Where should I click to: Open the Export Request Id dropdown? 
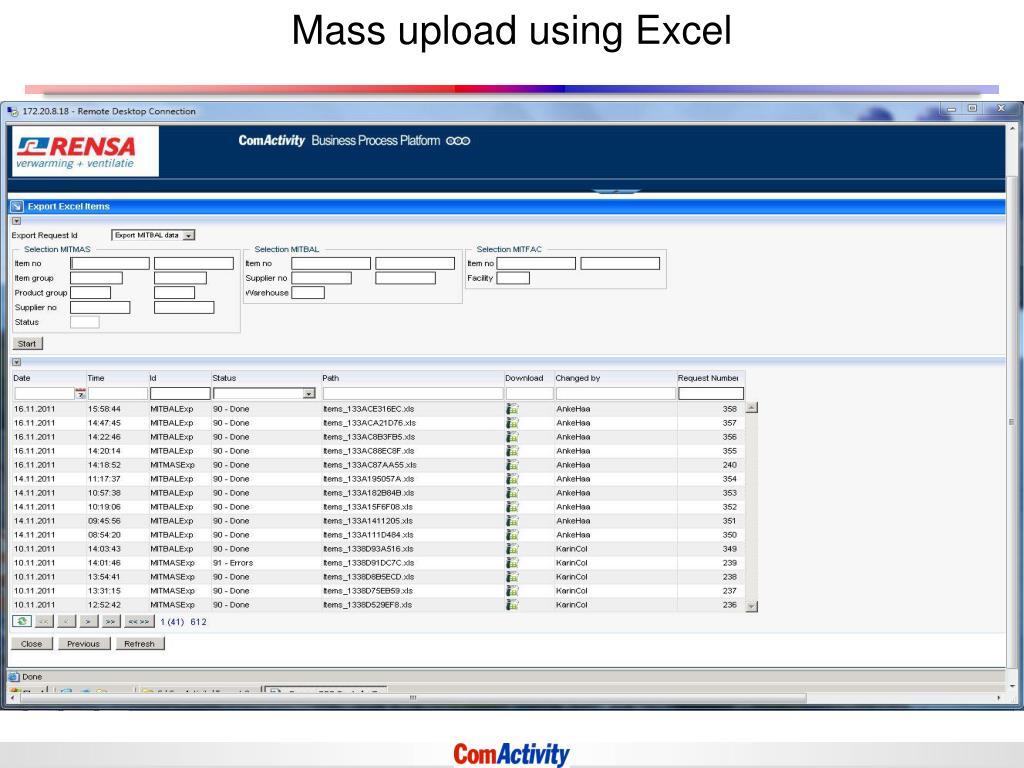coord(189,235)
